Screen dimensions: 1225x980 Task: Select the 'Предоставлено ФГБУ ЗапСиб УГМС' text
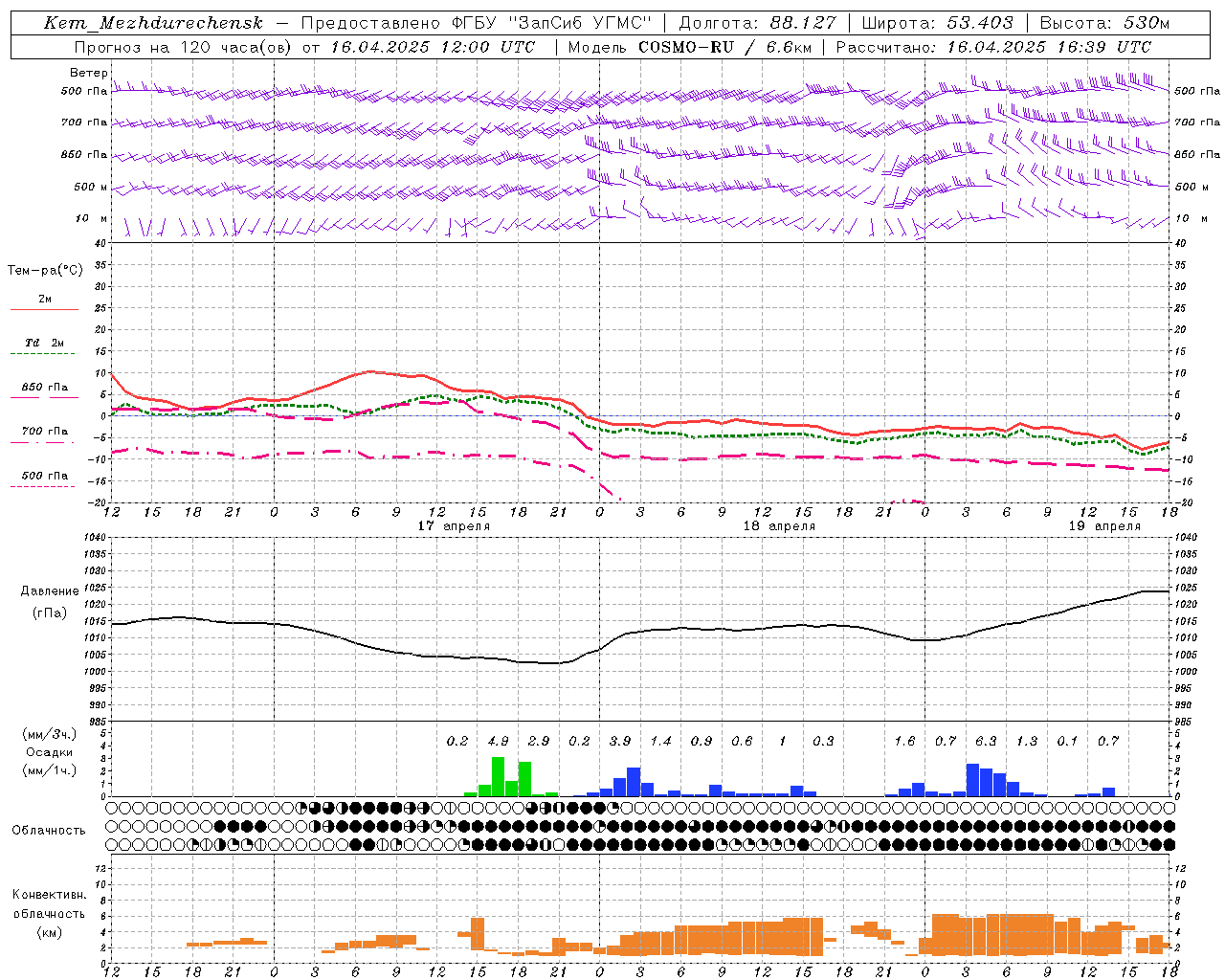477,23
